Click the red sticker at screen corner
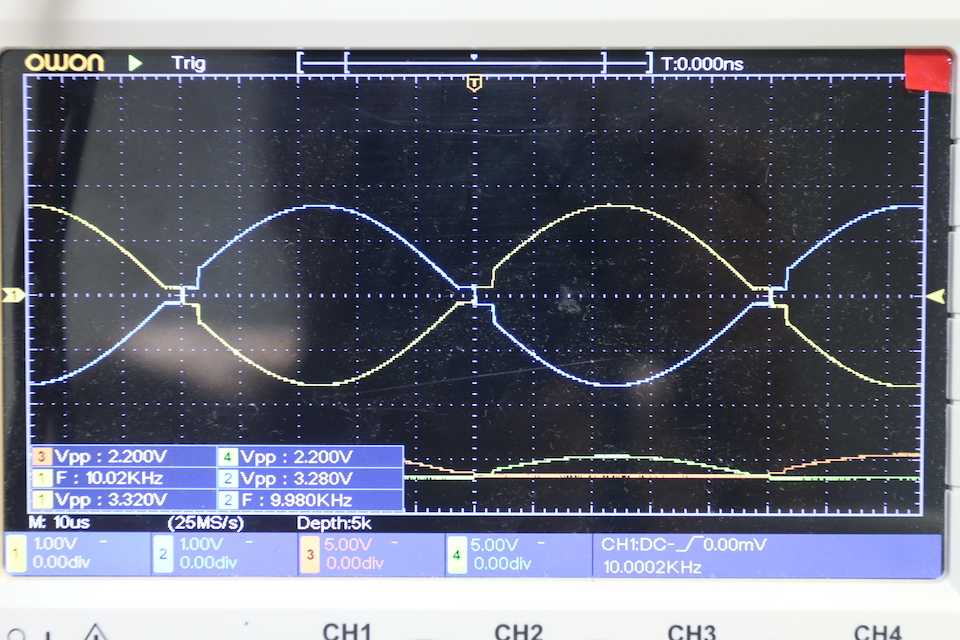The height and width of the screenshot is (640, 960). [928, 71]
